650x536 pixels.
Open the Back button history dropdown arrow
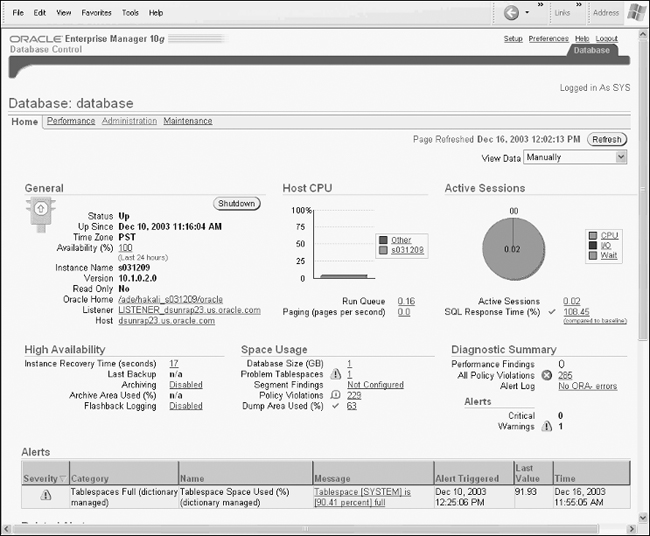coord(527,12)
